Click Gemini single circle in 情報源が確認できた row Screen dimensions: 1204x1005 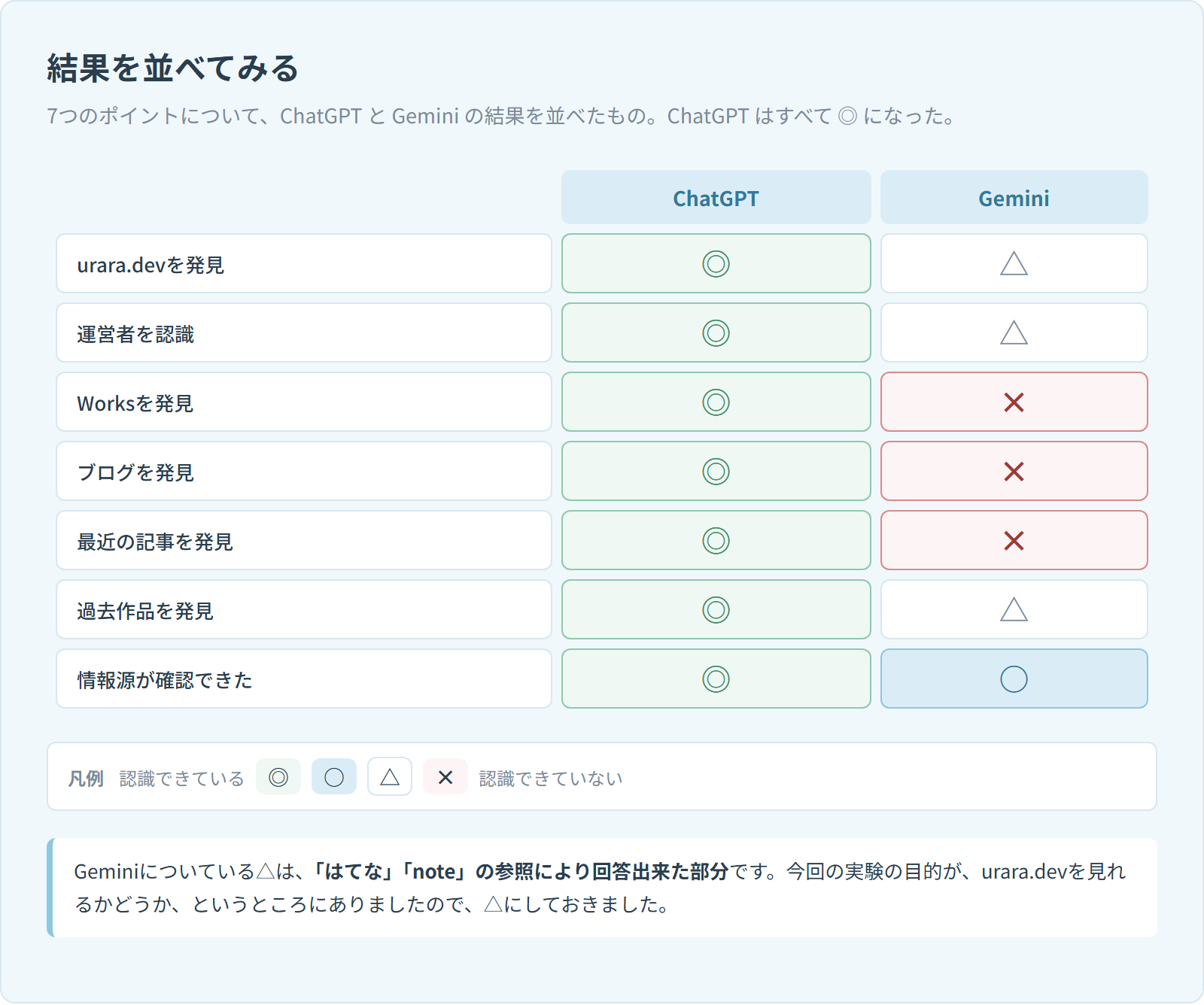(x=1014, y=679)
